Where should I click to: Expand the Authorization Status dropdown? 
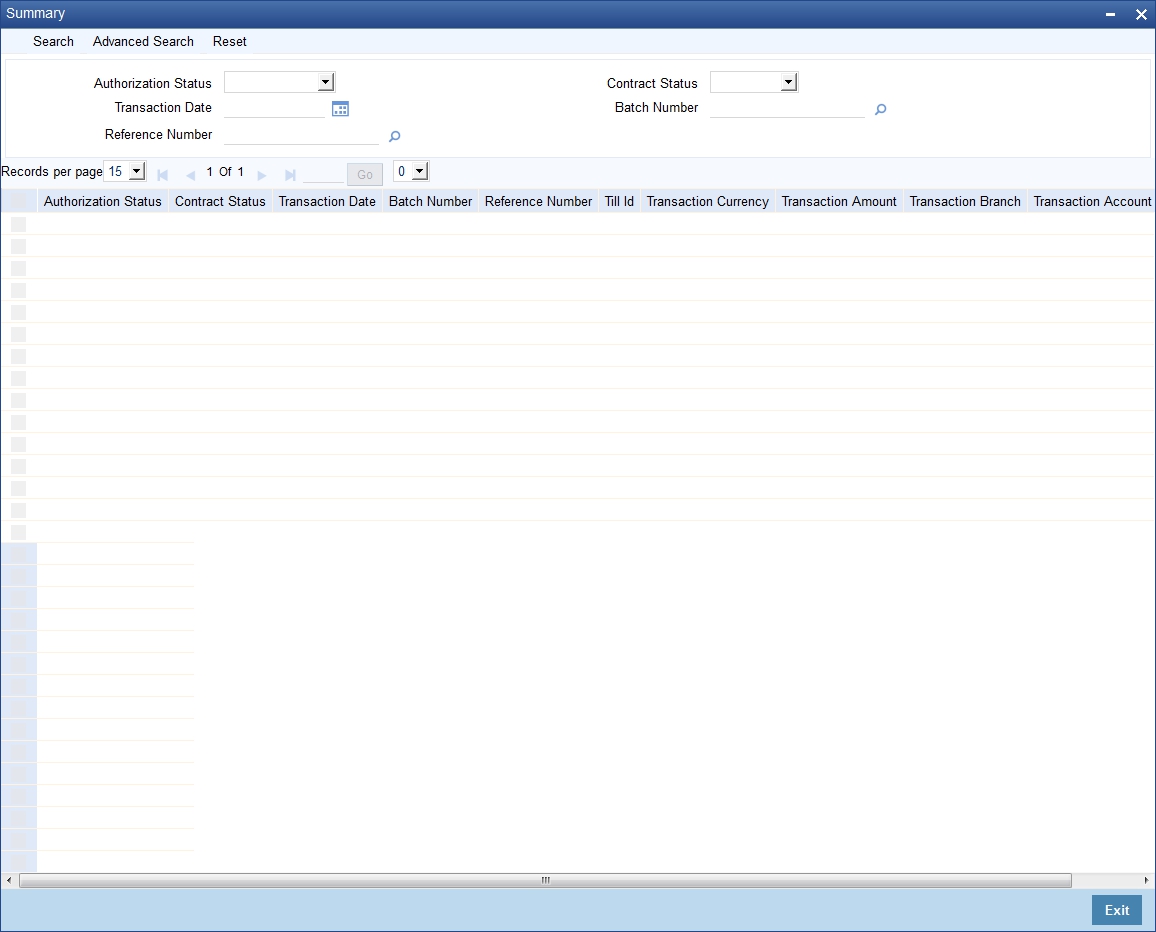[326, 83]
